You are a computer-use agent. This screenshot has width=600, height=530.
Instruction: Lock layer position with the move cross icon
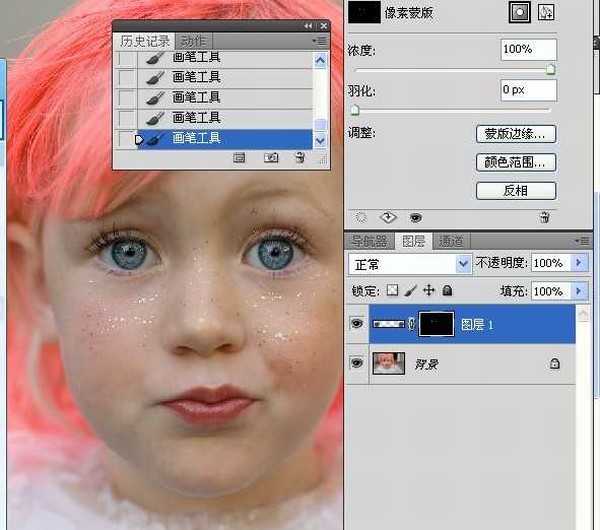[429, 290]
